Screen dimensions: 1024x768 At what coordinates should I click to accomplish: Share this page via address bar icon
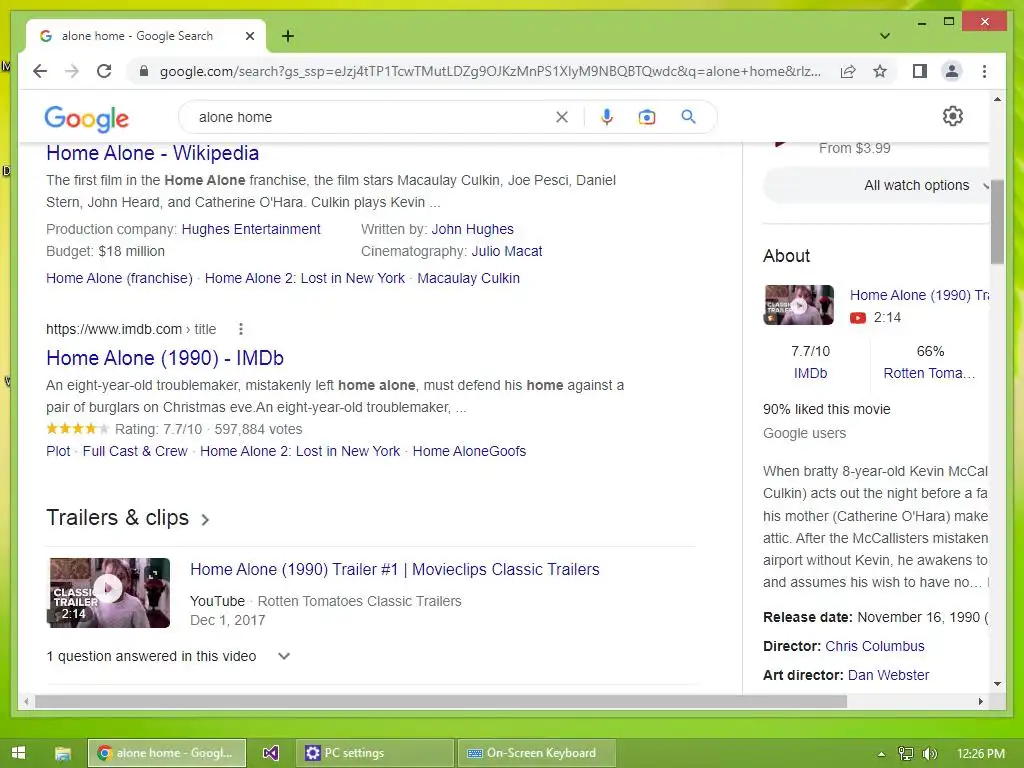848,71
